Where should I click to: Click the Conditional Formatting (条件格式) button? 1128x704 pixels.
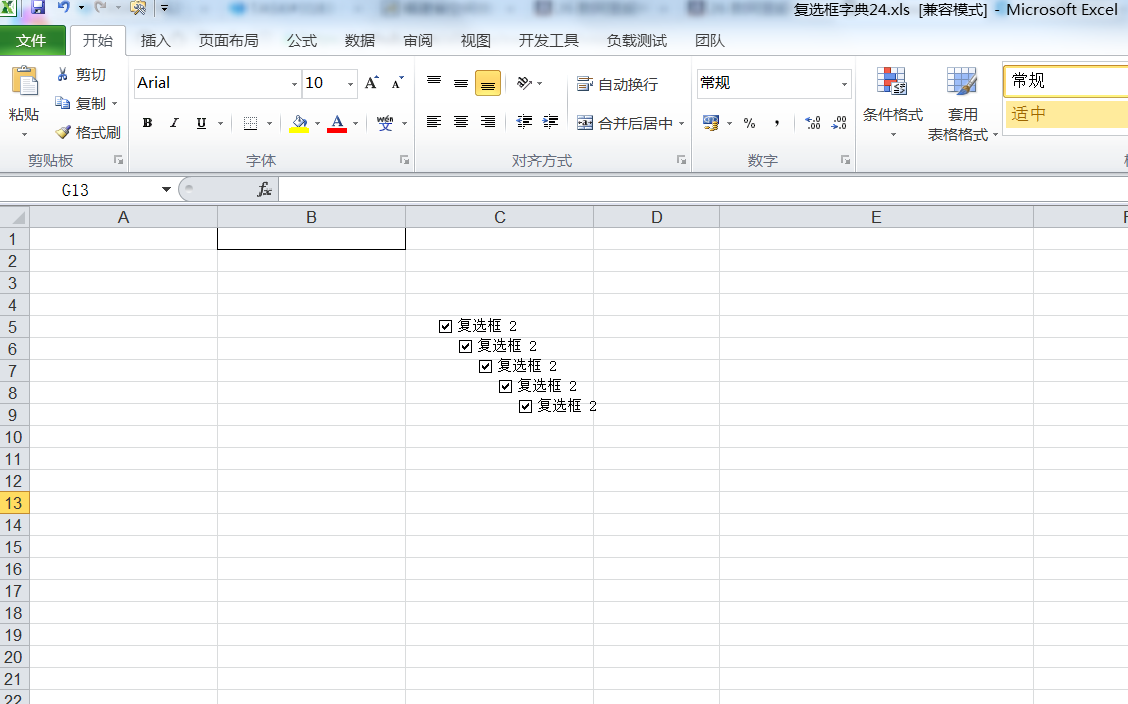(893, 102)
